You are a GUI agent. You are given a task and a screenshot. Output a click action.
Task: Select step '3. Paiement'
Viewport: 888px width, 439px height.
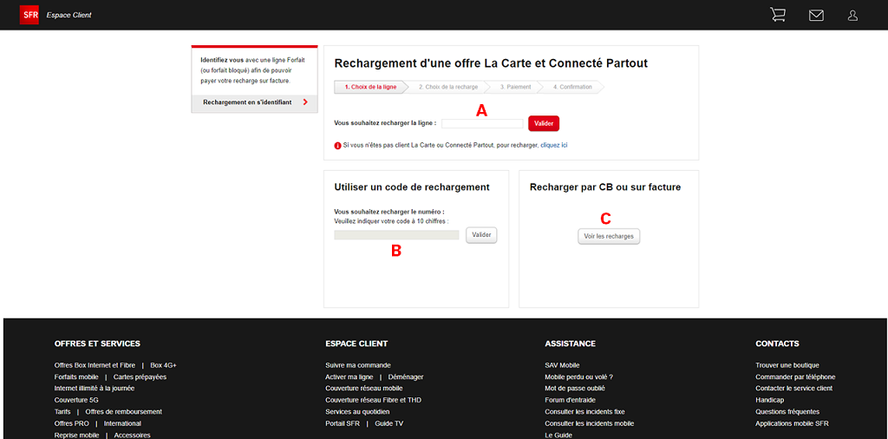(515, 87)
